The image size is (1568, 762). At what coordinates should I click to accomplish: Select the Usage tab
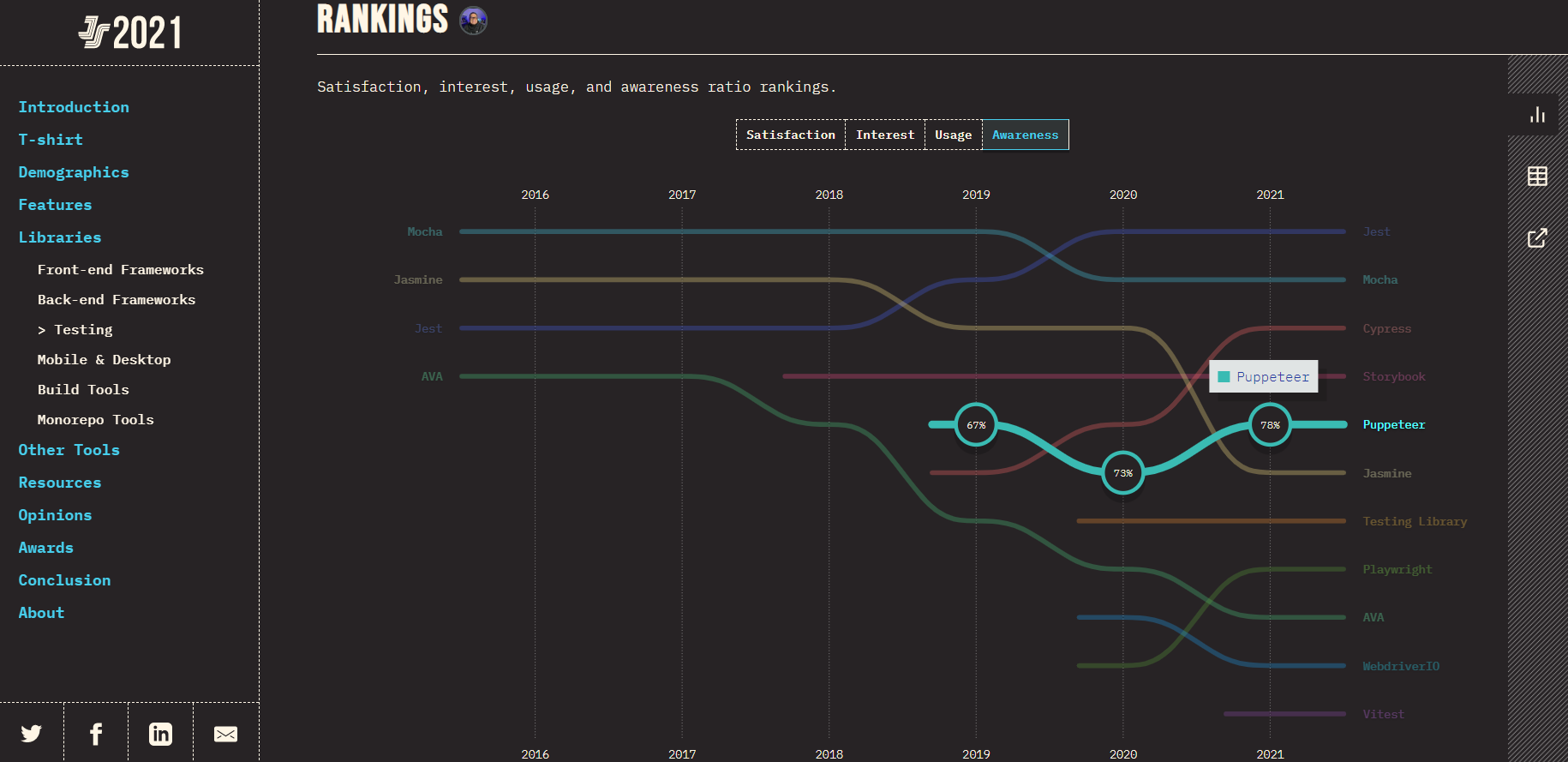point(953,135)
